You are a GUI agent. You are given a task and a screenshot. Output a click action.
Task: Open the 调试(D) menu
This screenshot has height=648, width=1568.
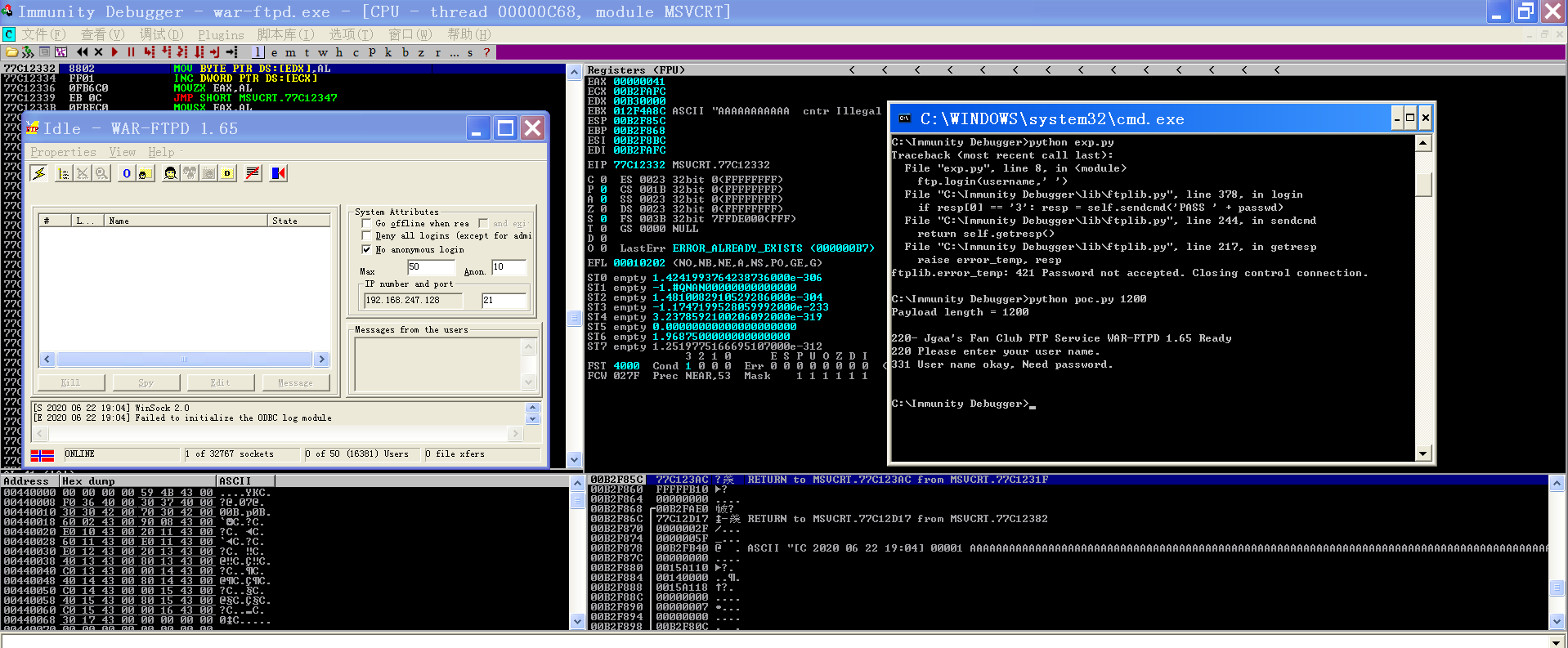(161, 34)
